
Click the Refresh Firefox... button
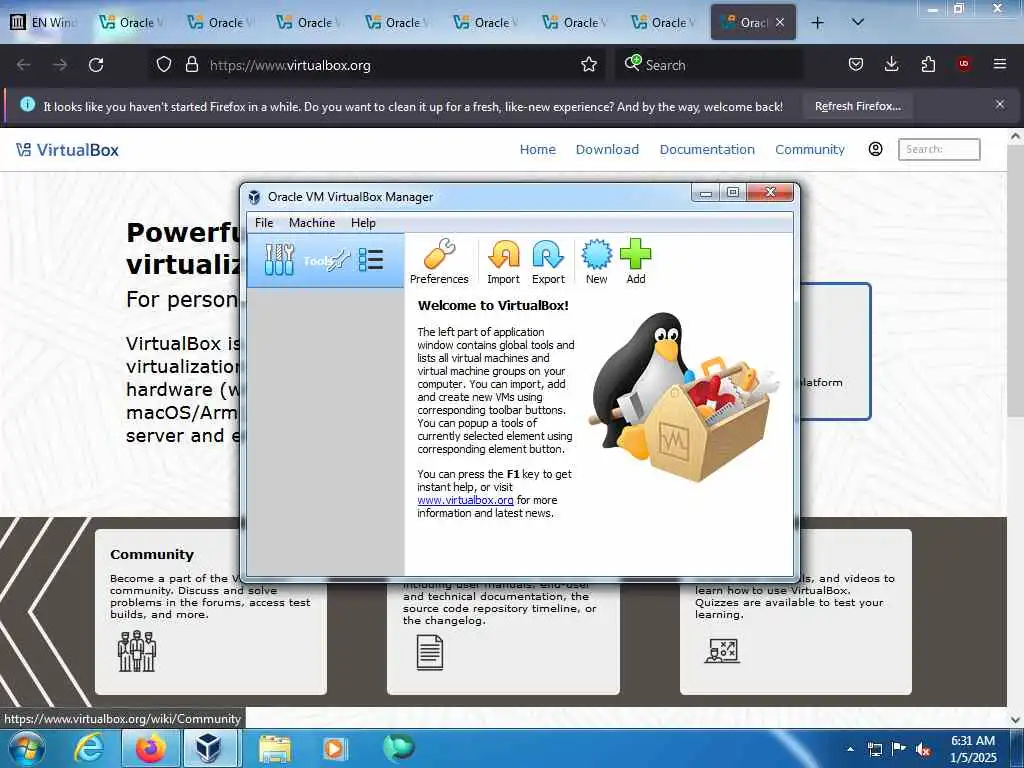(x=857, y=106)
